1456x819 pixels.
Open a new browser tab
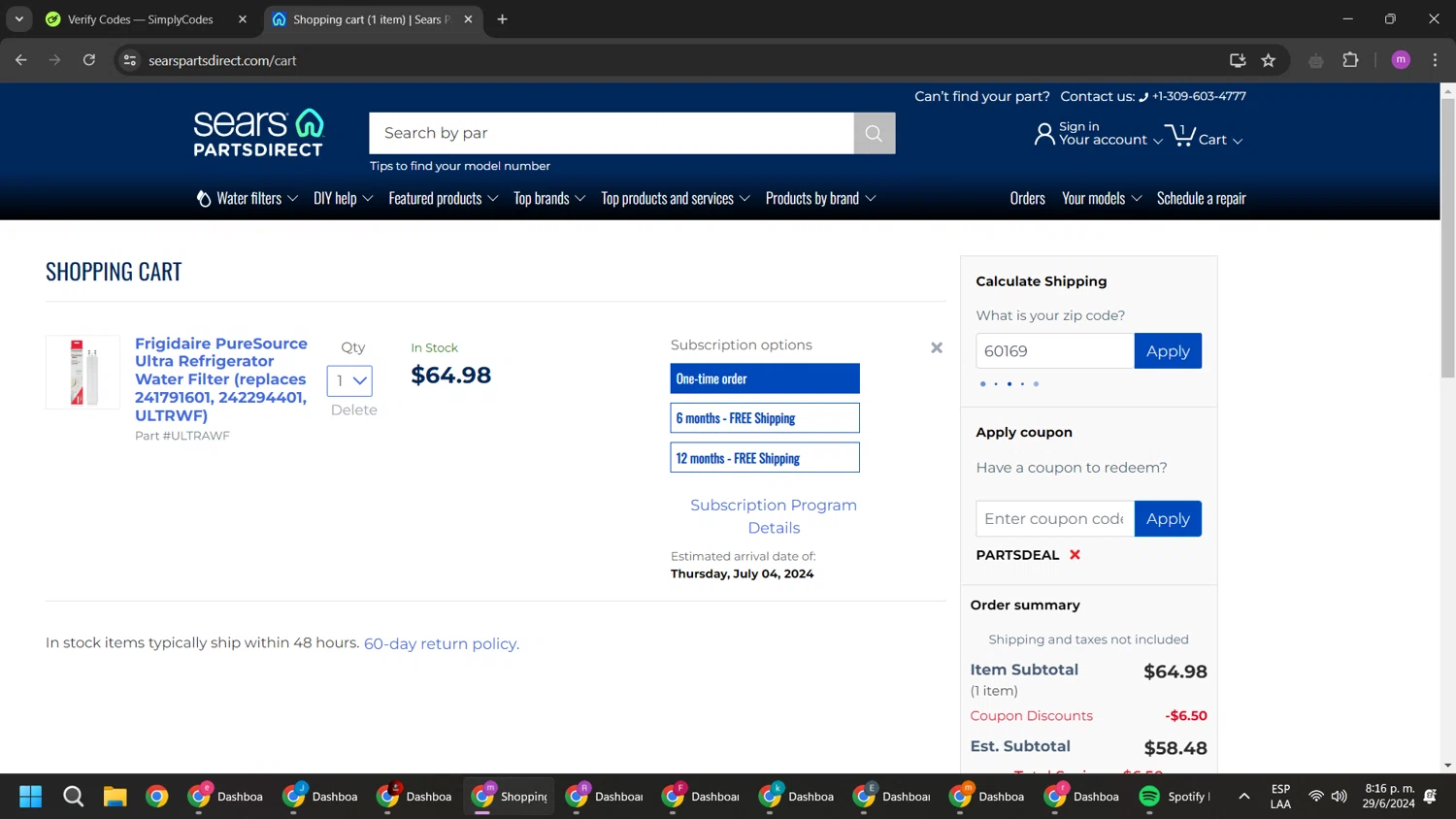click(x=502, y=19)
